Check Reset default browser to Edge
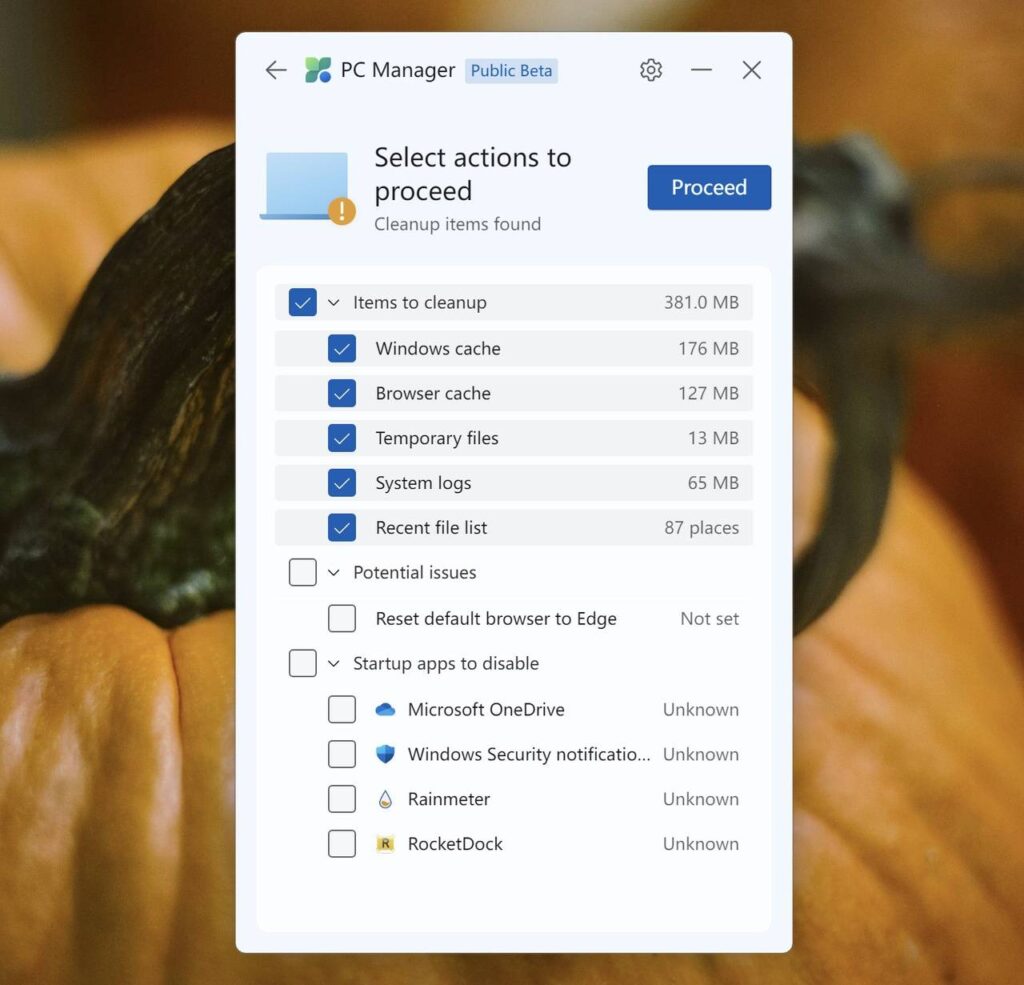1024x985 pixels. (x=342, y=619)
